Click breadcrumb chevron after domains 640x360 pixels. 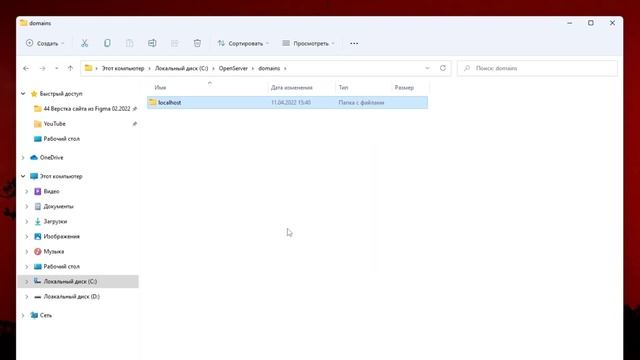(x=285, y=68)
